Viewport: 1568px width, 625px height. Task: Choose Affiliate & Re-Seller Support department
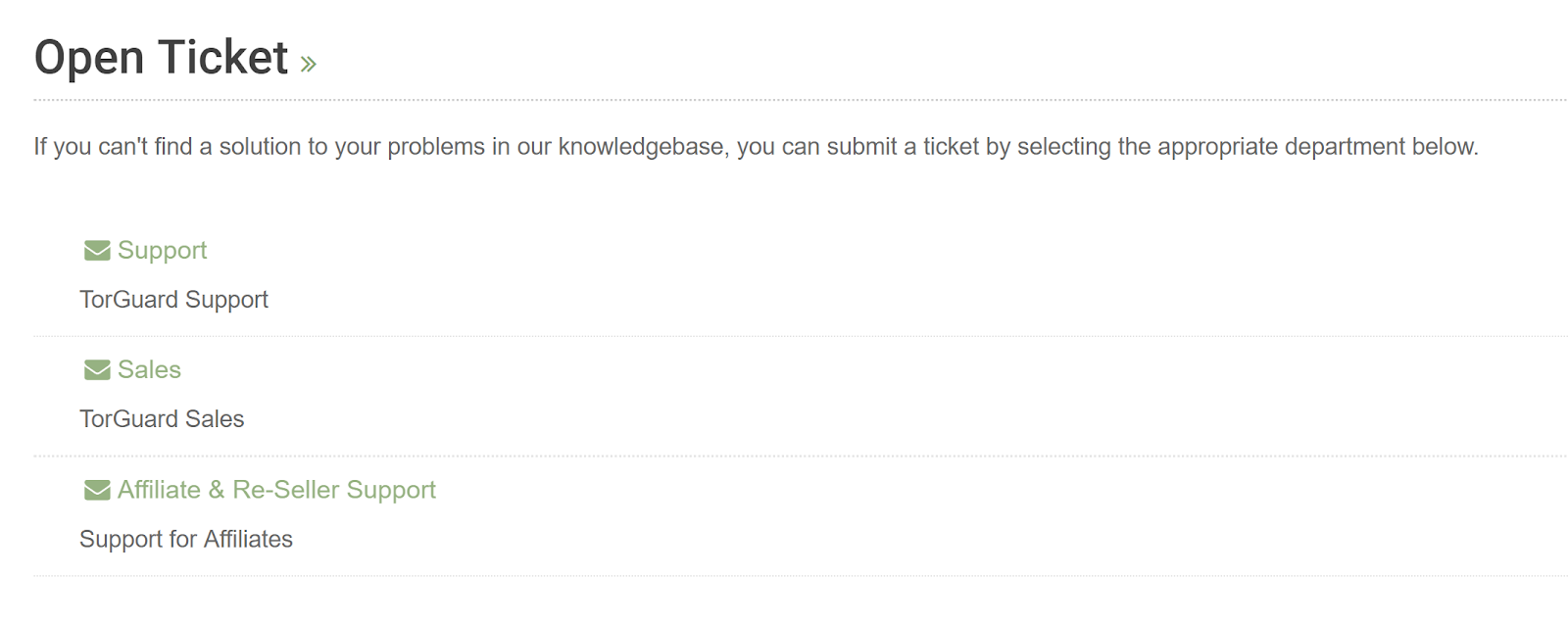276,490
